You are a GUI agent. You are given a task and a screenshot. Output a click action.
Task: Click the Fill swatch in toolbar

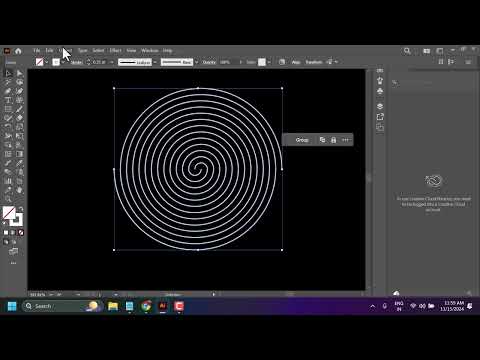[9, 213]
